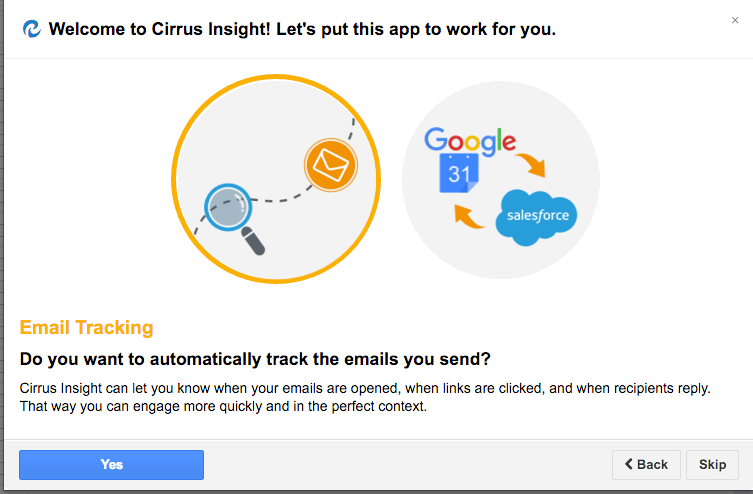Screen dimensions: 753x494
Task: Click the Google wordmark logo
Action: pyautogui.click(x=470, y=140)
